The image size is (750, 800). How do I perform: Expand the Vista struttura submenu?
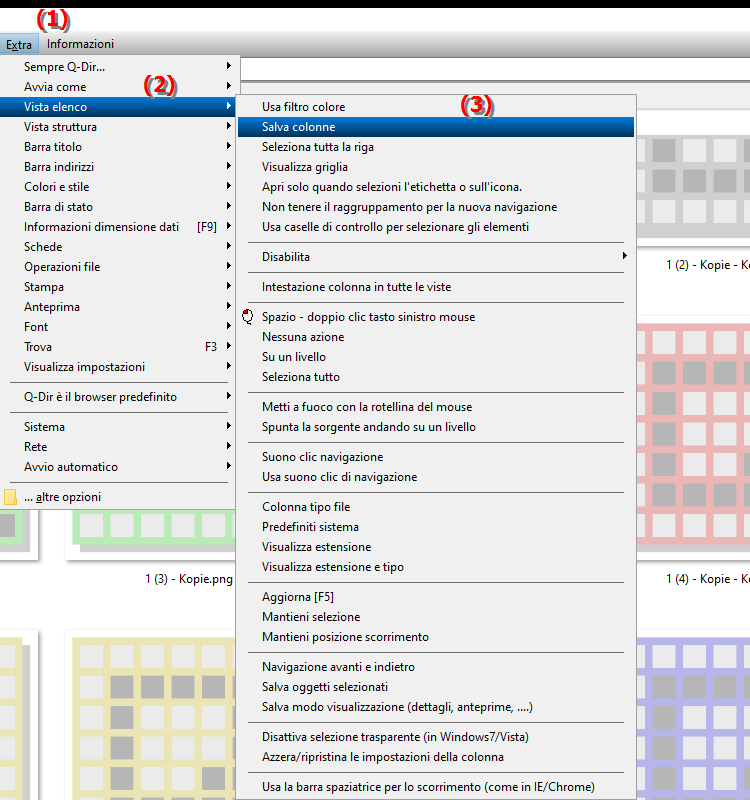[x=118, y=127]
